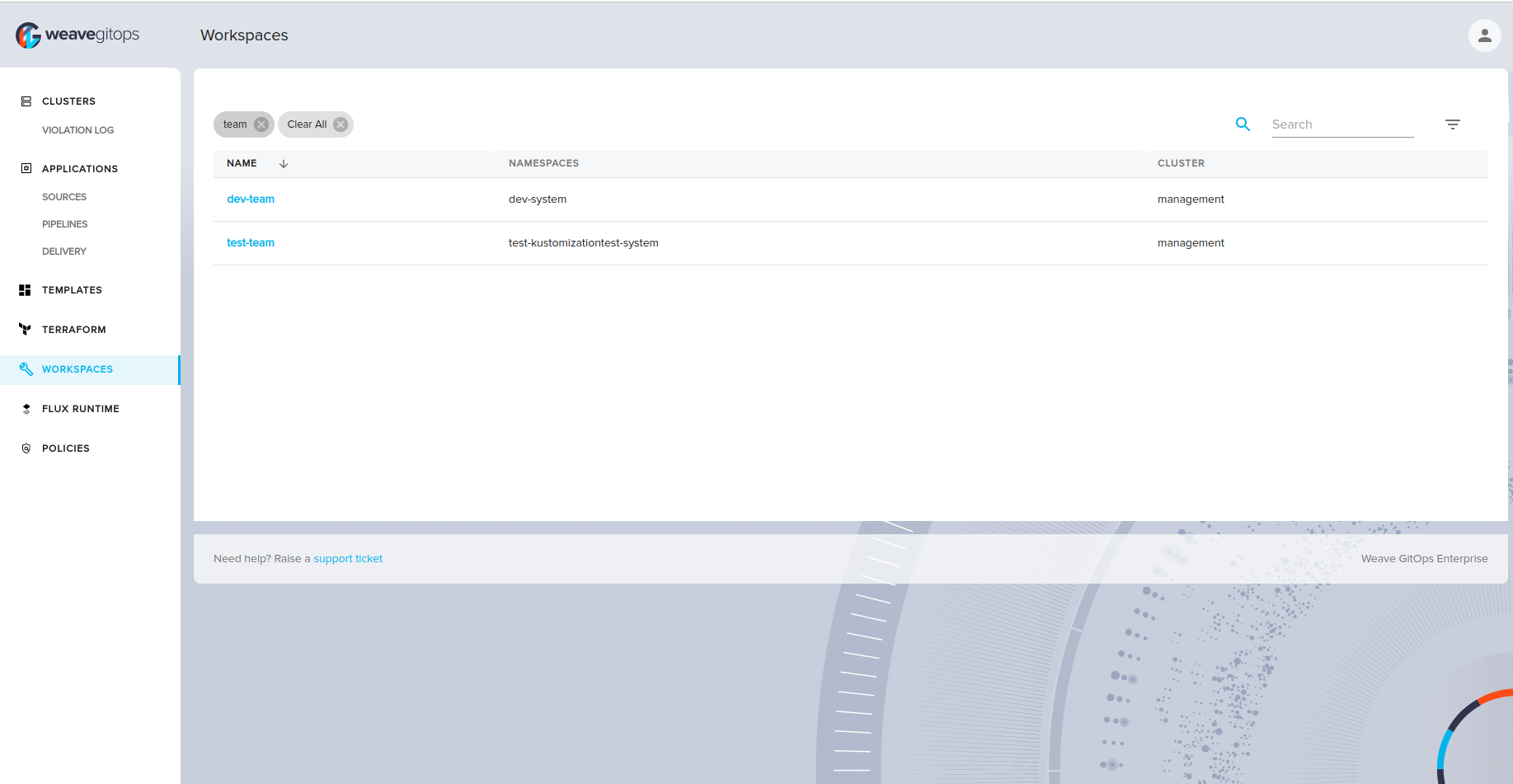
Task: Open Delivery page
Action: pyautogui.click(x=64, y=251)
